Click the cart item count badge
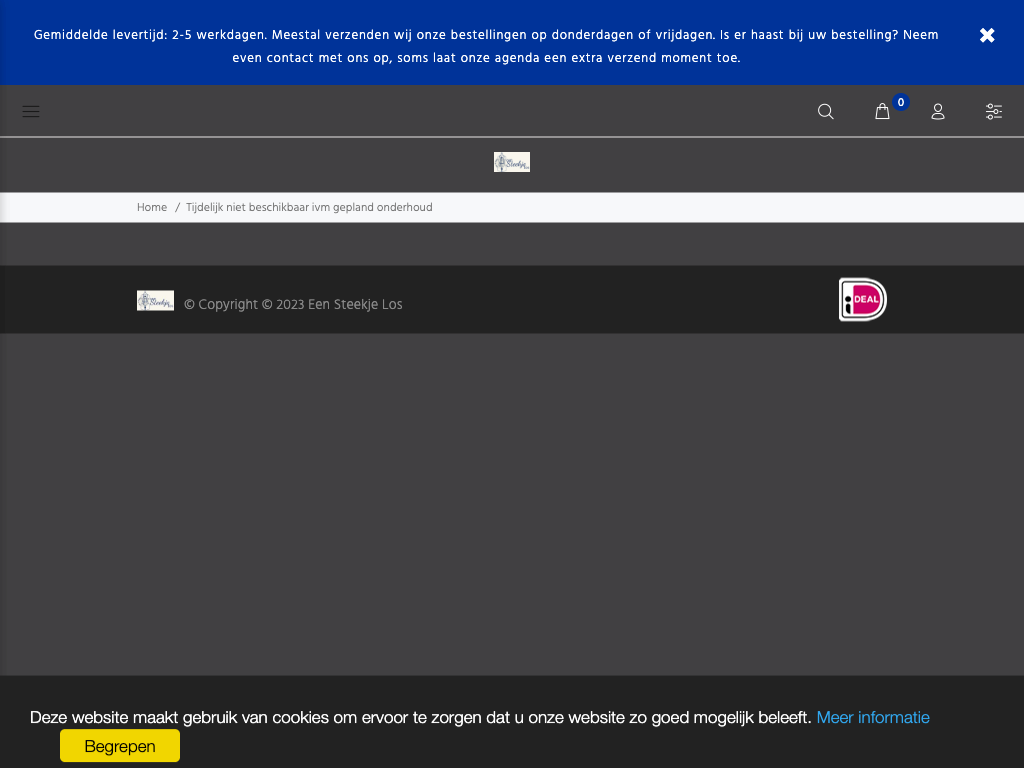The width and height of the screenshot is (1024, 768). click(x=901, y=102)
